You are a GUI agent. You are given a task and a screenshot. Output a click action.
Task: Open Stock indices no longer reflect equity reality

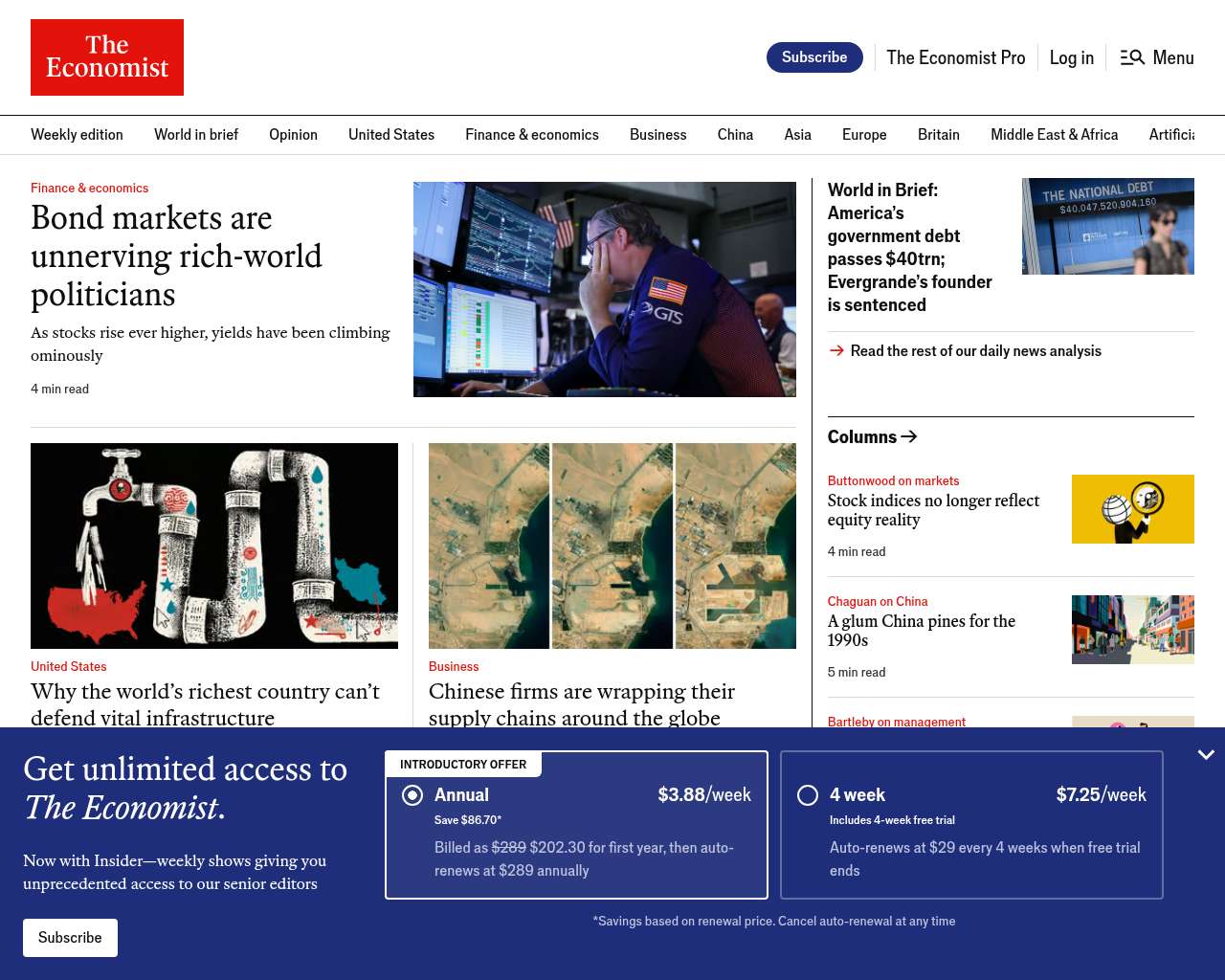click(933, 510)
